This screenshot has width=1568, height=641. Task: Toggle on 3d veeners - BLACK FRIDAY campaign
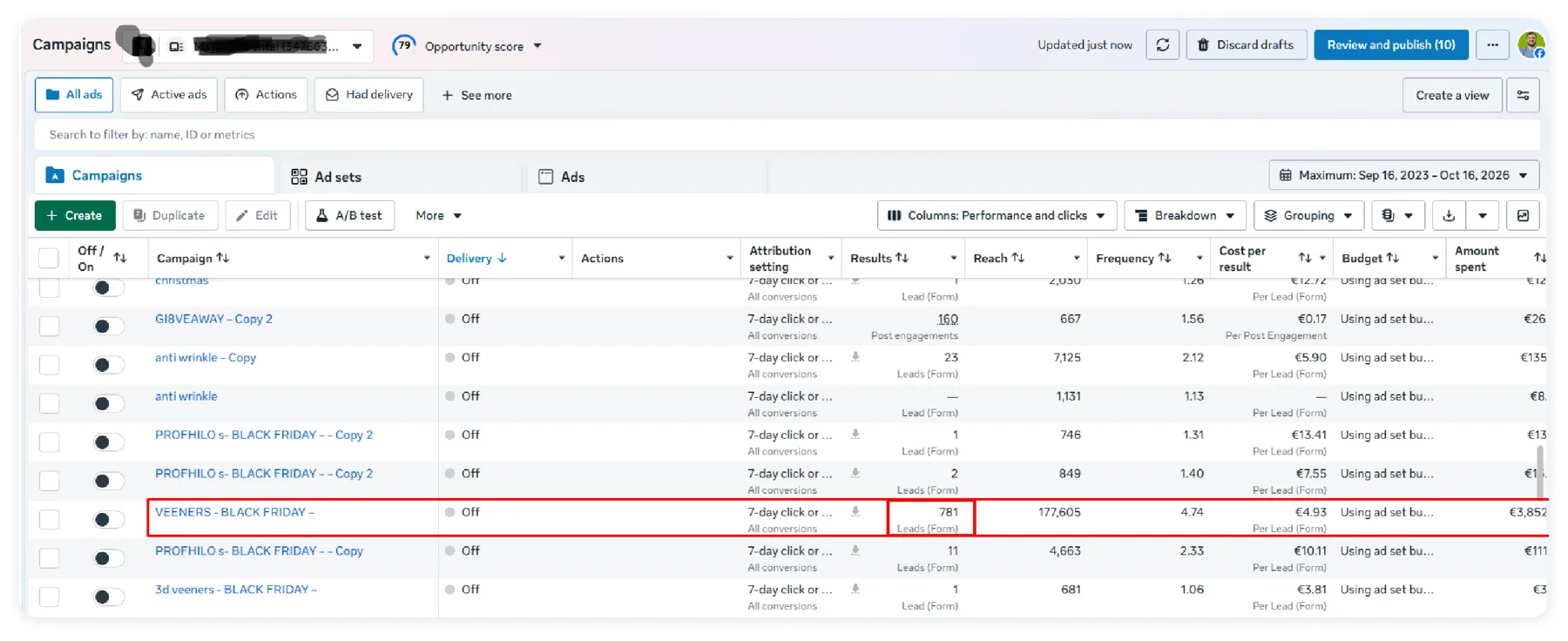108,597
